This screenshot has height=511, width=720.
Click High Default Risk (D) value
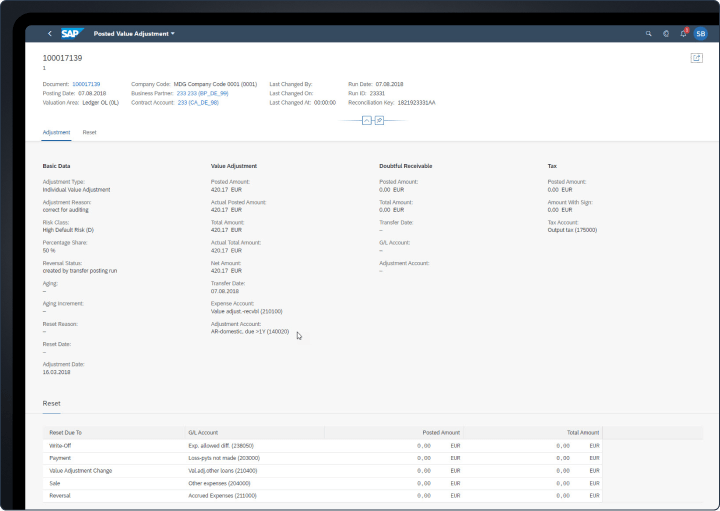coord(68,230)
